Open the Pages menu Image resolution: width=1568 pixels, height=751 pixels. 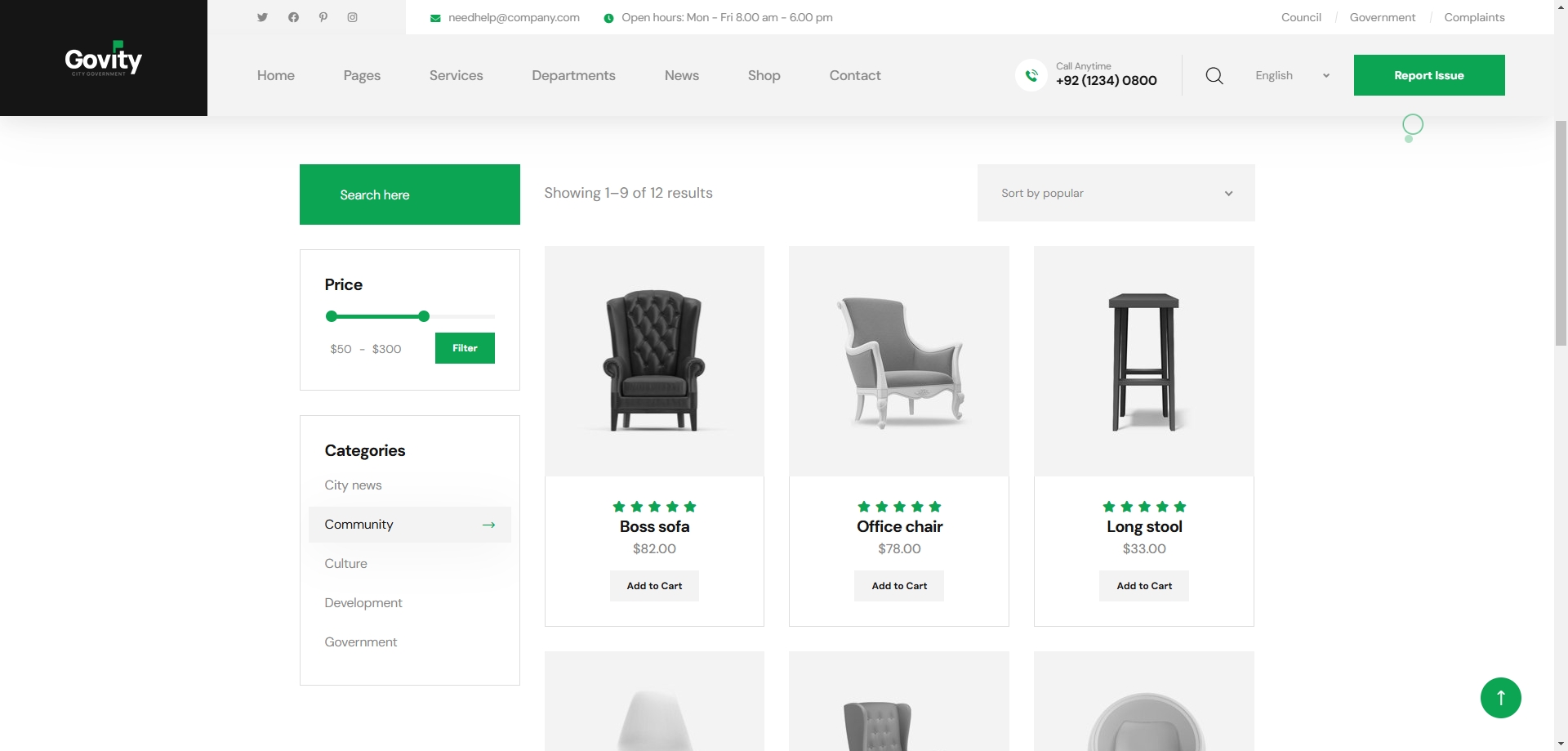[x=362, y=75]
